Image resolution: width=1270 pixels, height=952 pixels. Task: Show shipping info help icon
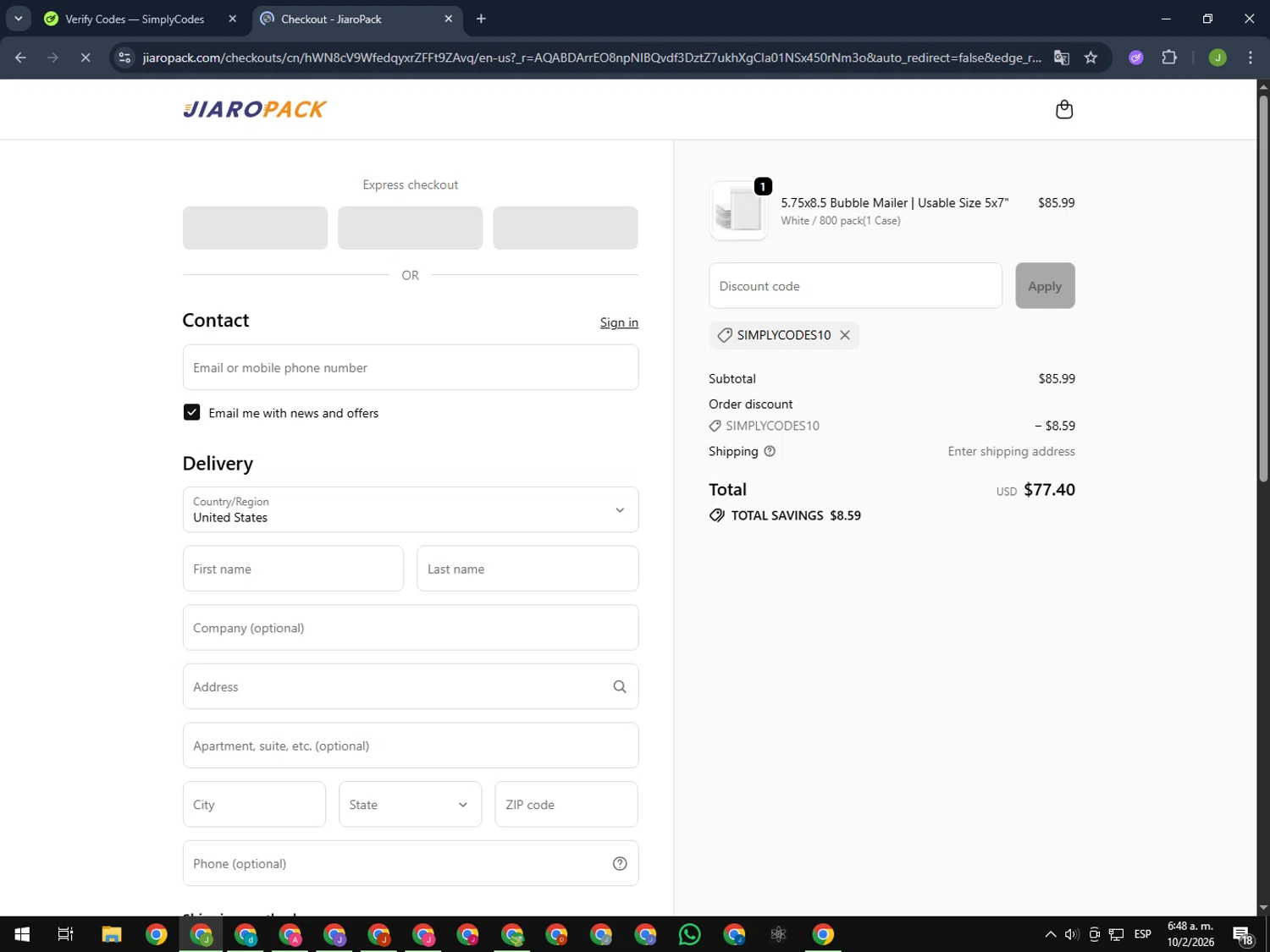[770, 452]
